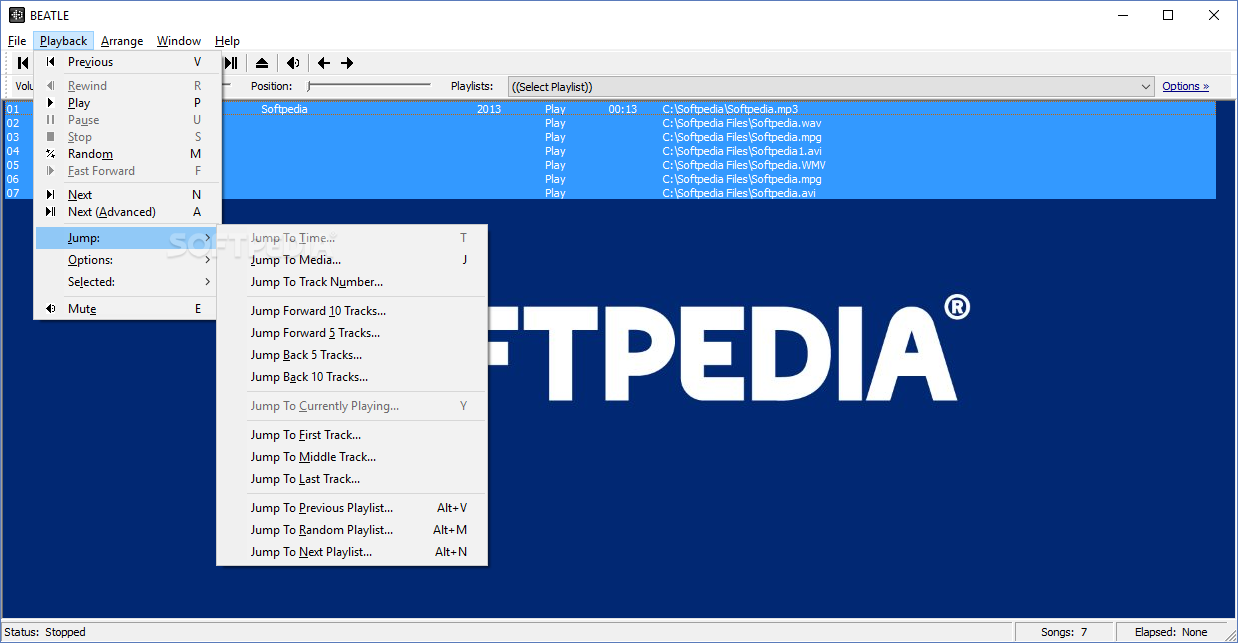Click the Play icon in Playback menu
The height and width of the screenshot is (643, 1238).
pyautogui.click(x=50, y=103)
